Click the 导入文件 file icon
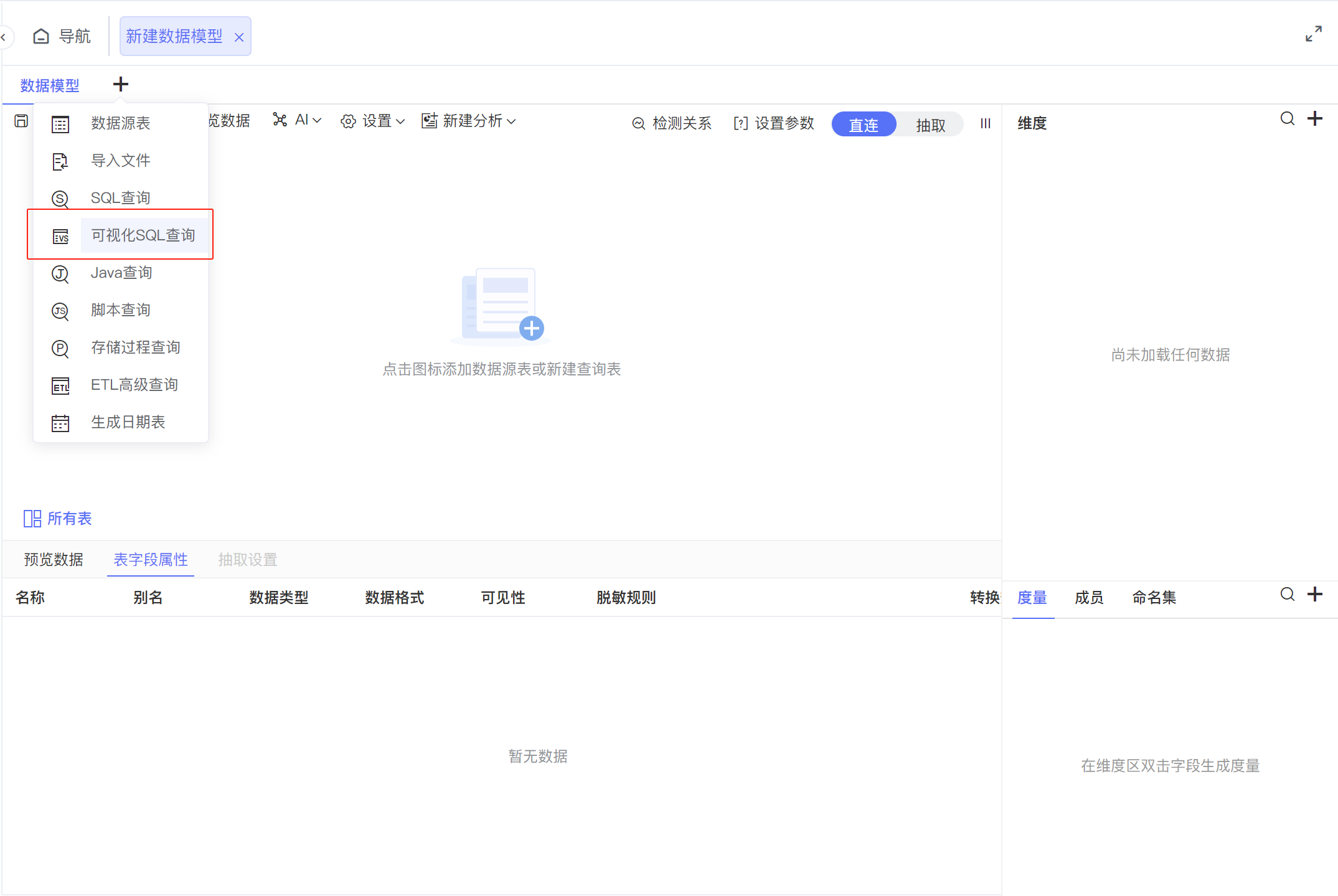The height and width of the screenshot is (896, 1338). [x=60, y=162]
